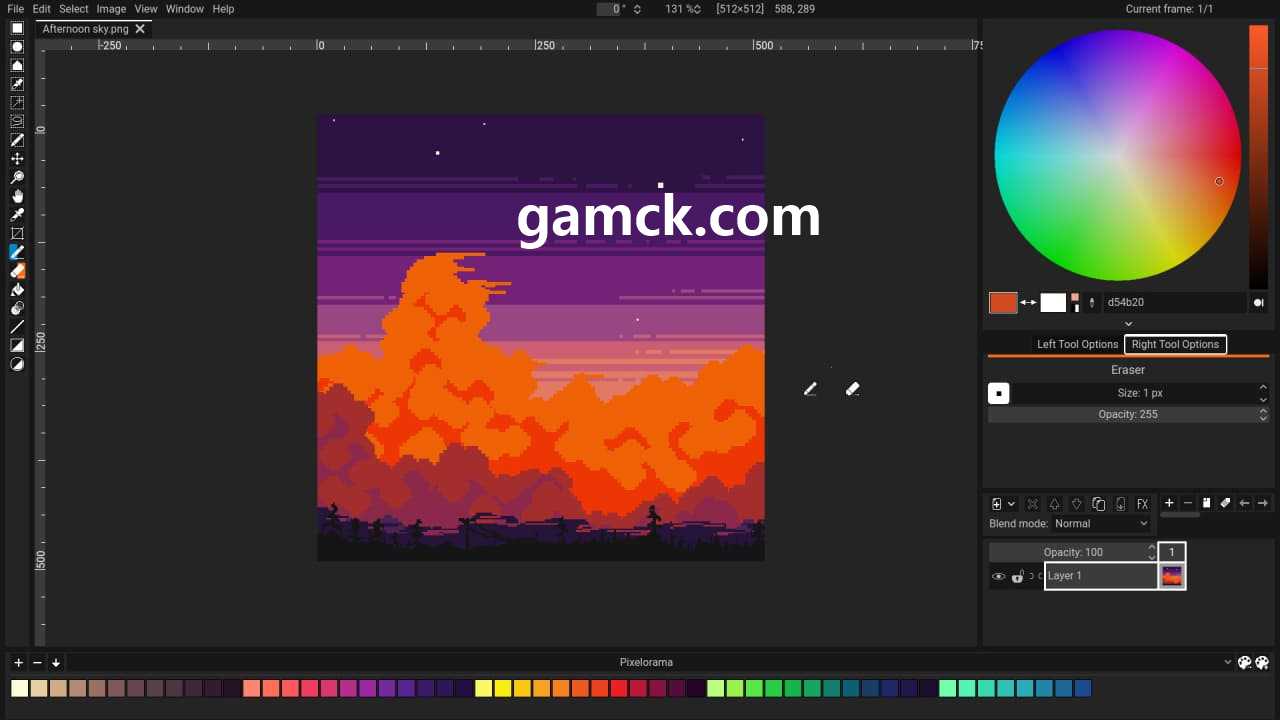Expand color options chevron below hex field
Screen dimensions: 1280x720
[1128, 324]
